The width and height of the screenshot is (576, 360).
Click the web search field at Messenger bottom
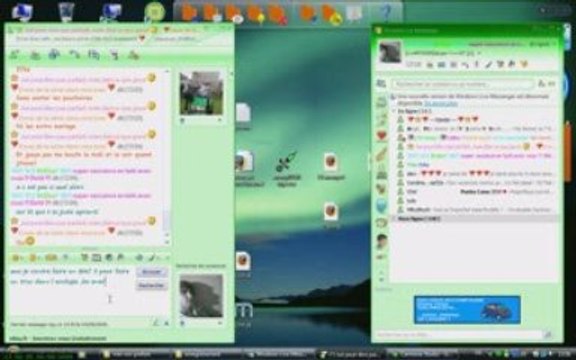coord(459,334)
